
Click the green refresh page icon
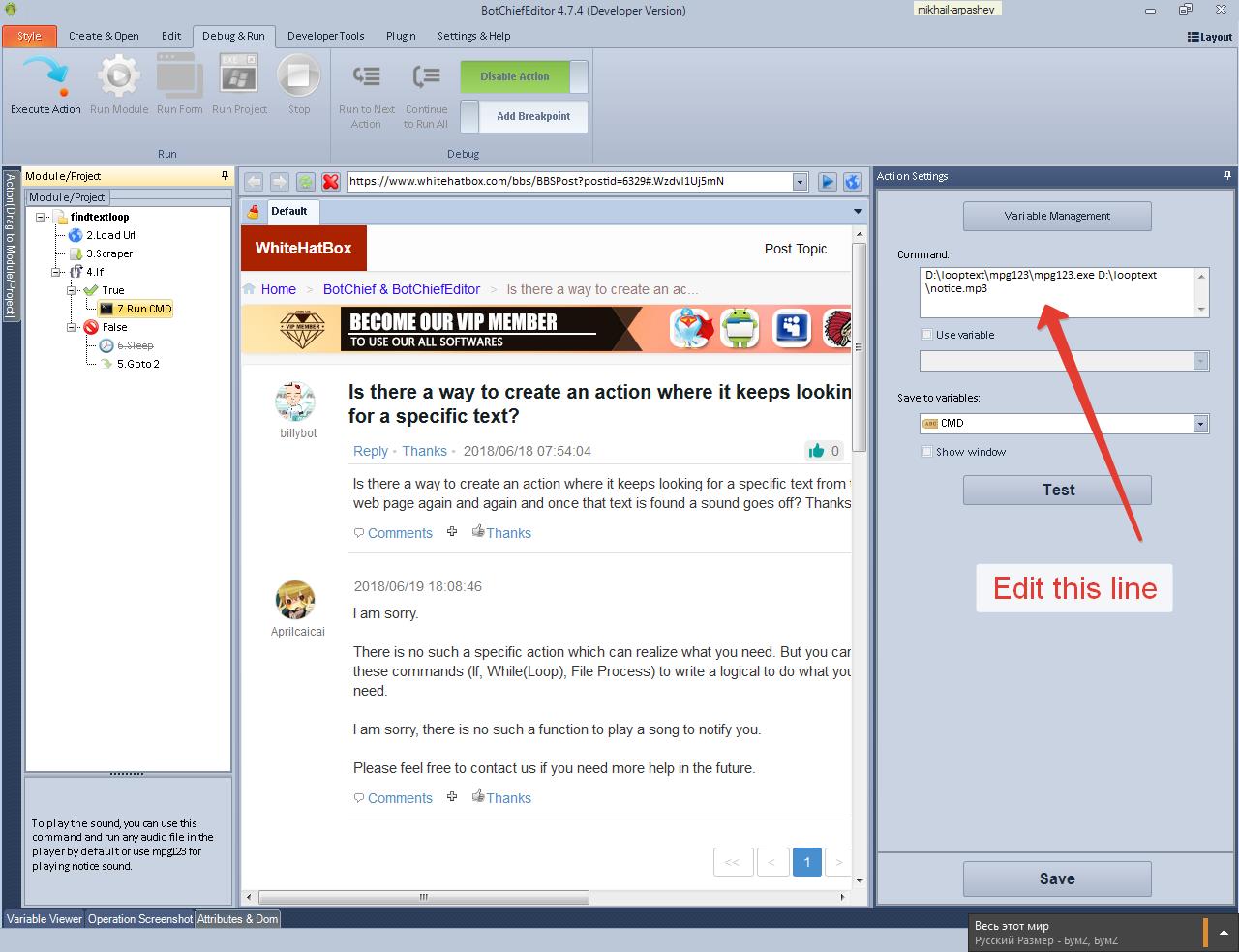[305, 182]
